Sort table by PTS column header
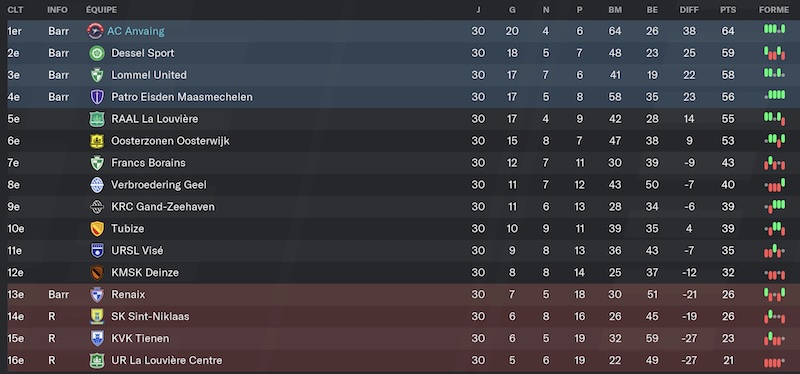Image resolution: width=800 pixels, height=374 pixels. point(728,10)
